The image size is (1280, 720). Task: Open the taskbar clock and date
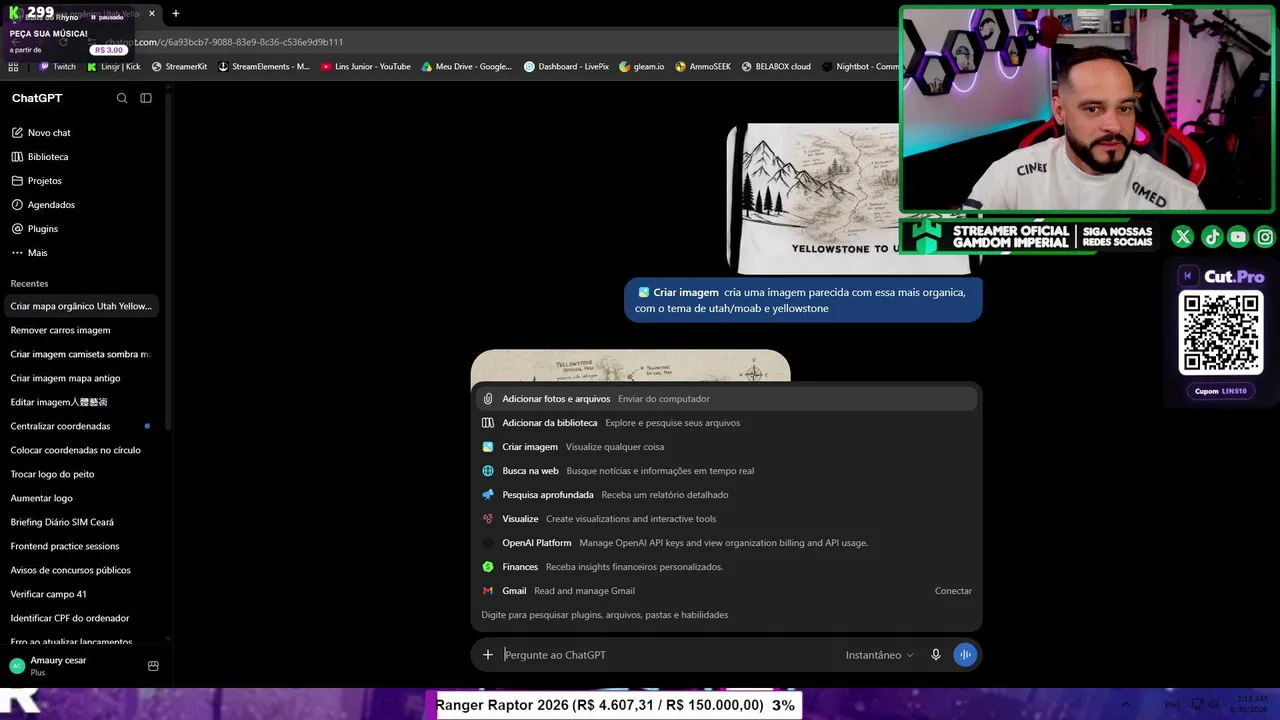coord(1251,704)
